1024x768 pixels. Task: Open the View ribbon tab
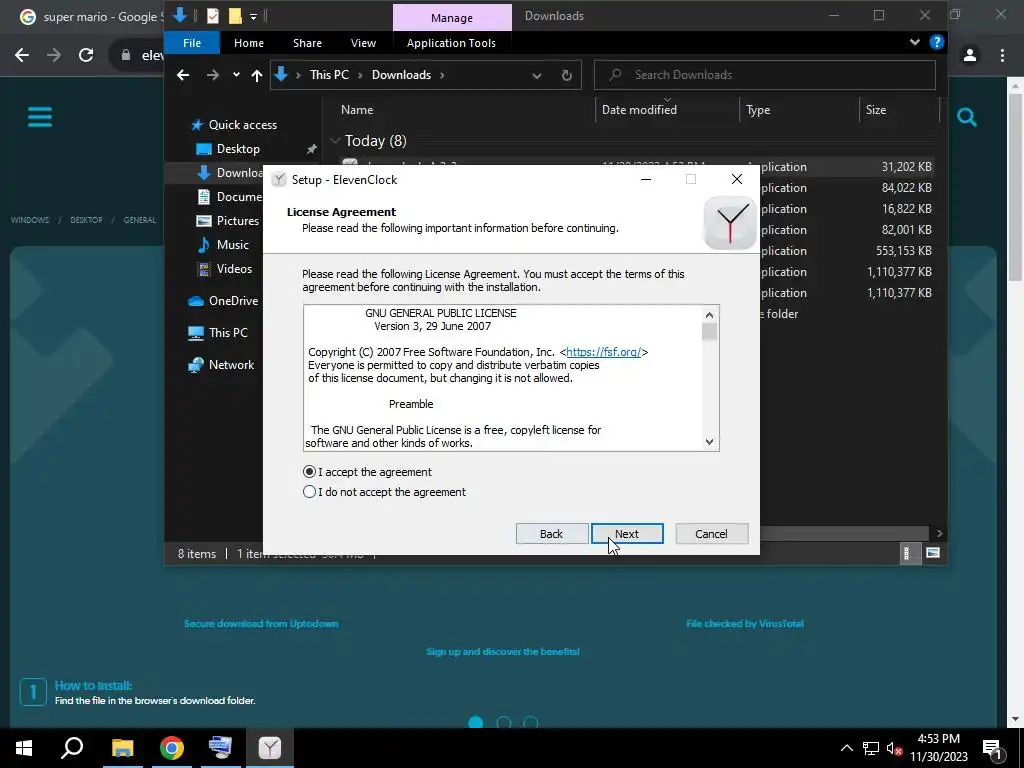point(363,43)
